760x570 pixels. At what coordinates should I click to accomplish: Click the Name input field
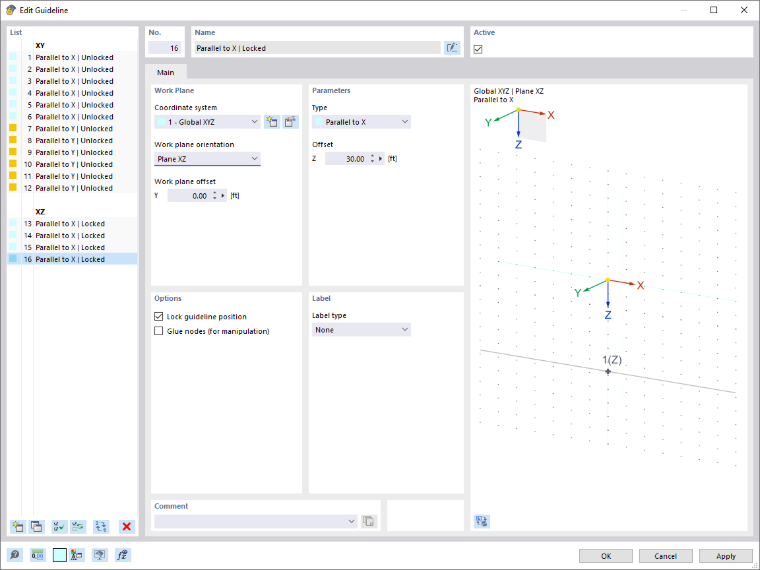click(318, 48)
